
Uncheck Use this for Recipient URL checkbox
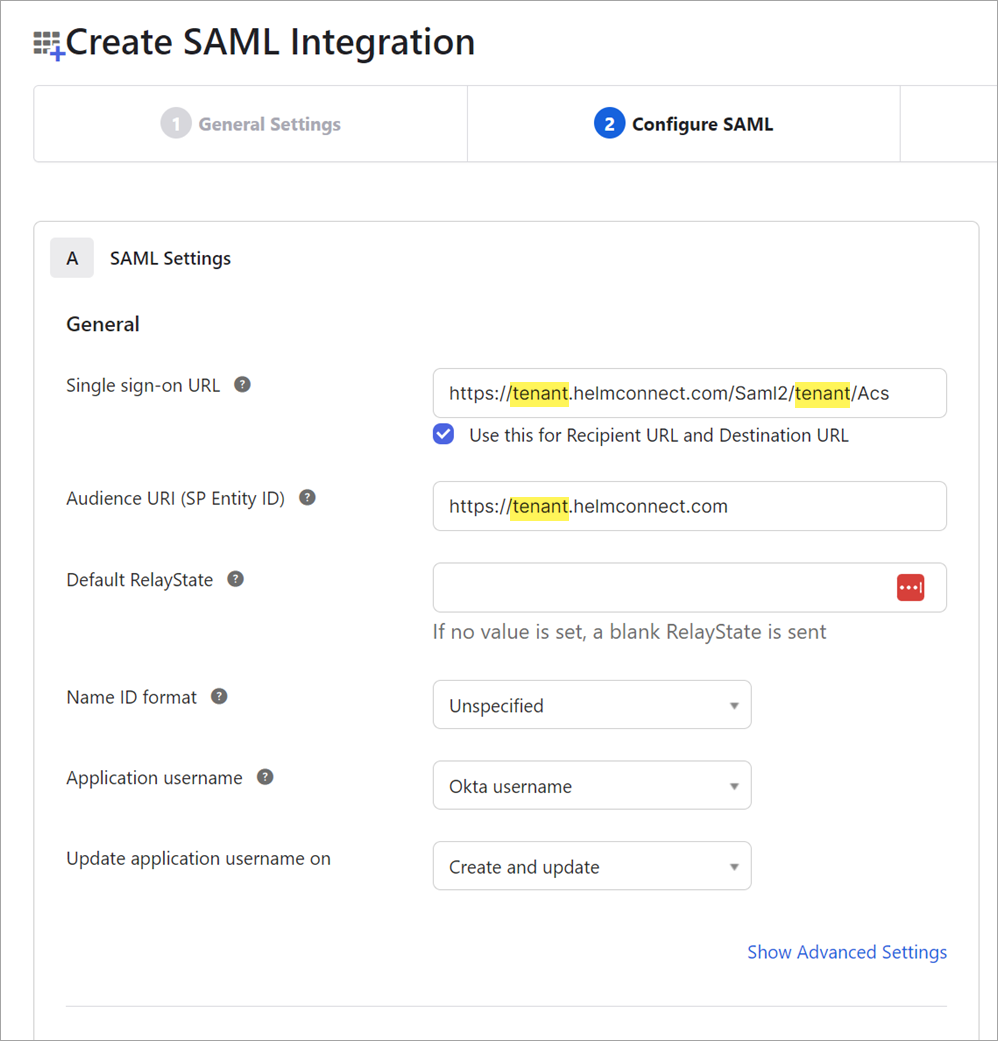click(x=444, y=434)
